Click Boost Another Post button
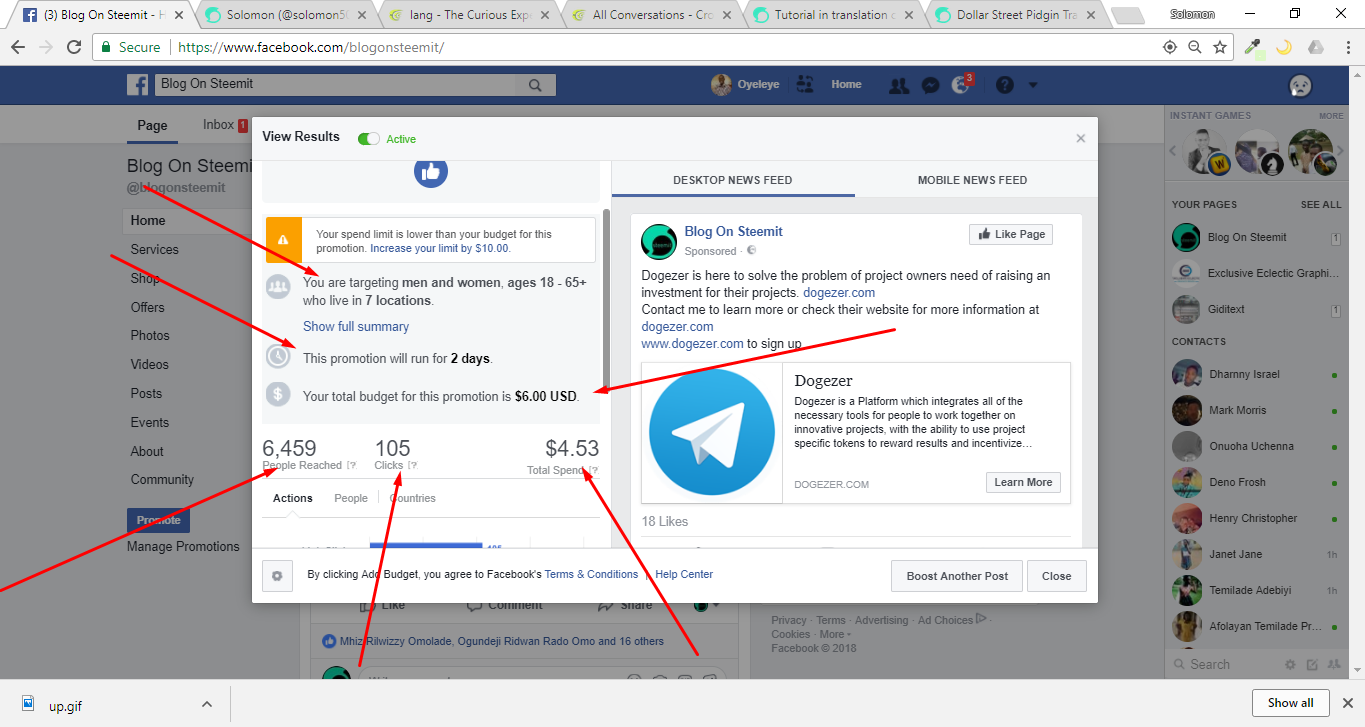 pos(958,576)
